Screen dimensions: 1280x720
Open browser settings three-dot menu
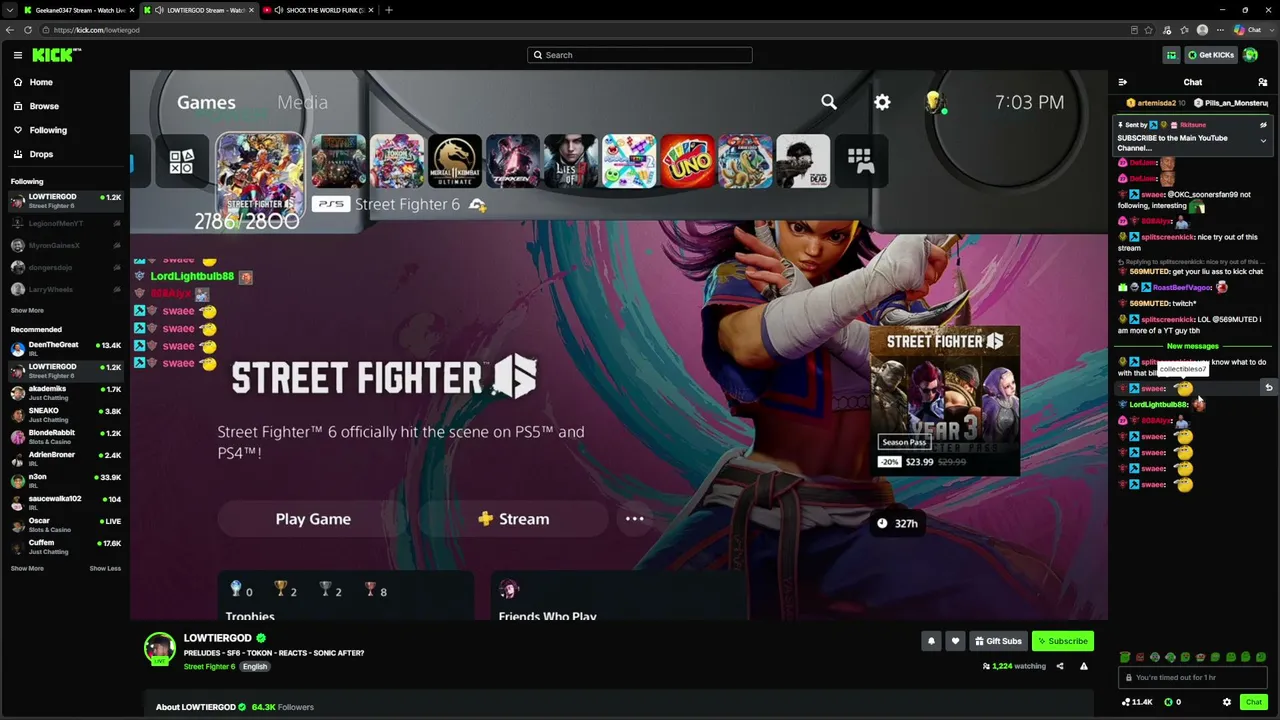pos(1220,30)
